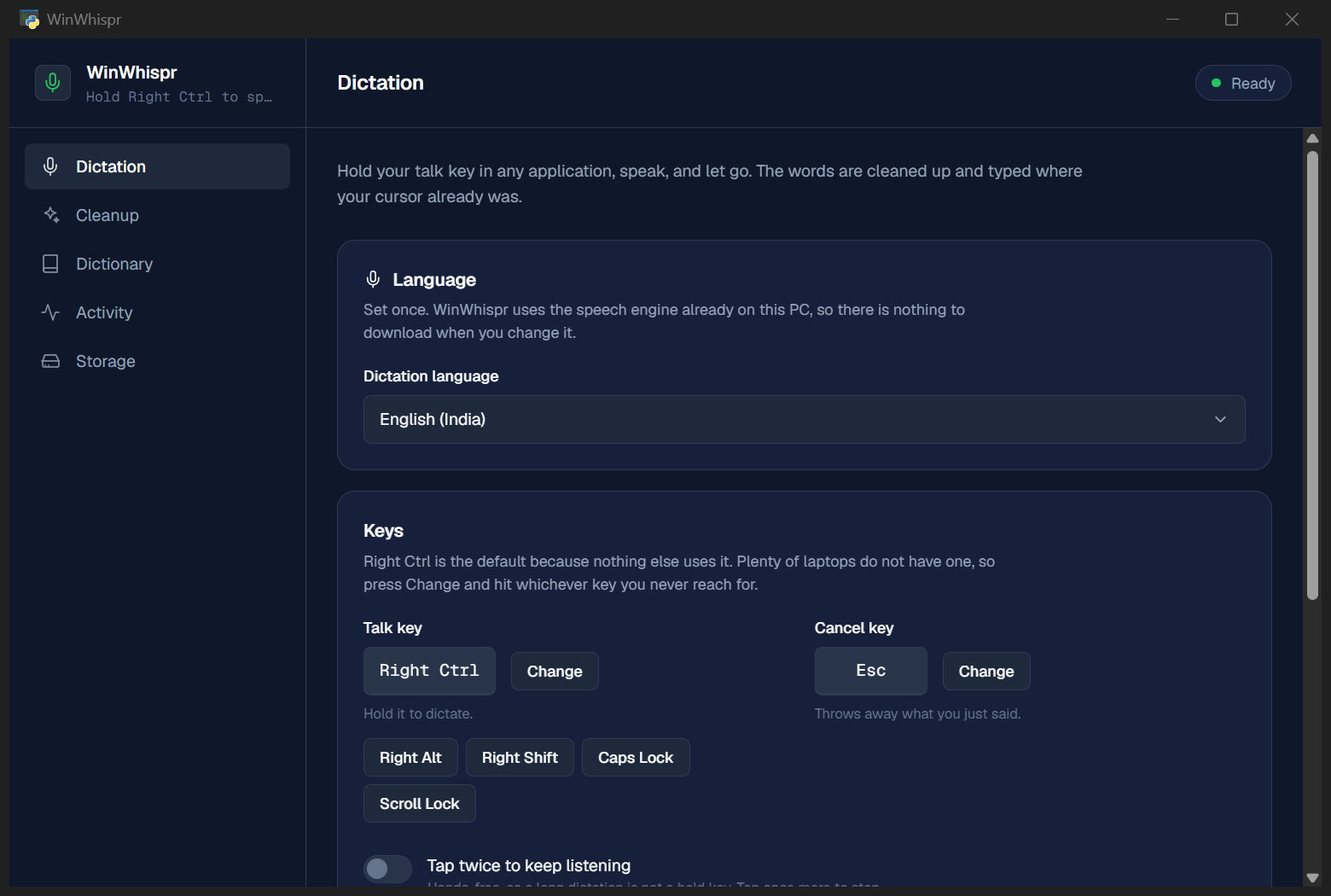Open the Dictation language dropdown
Screen dimensions: 1331x896
coord(804,419)
